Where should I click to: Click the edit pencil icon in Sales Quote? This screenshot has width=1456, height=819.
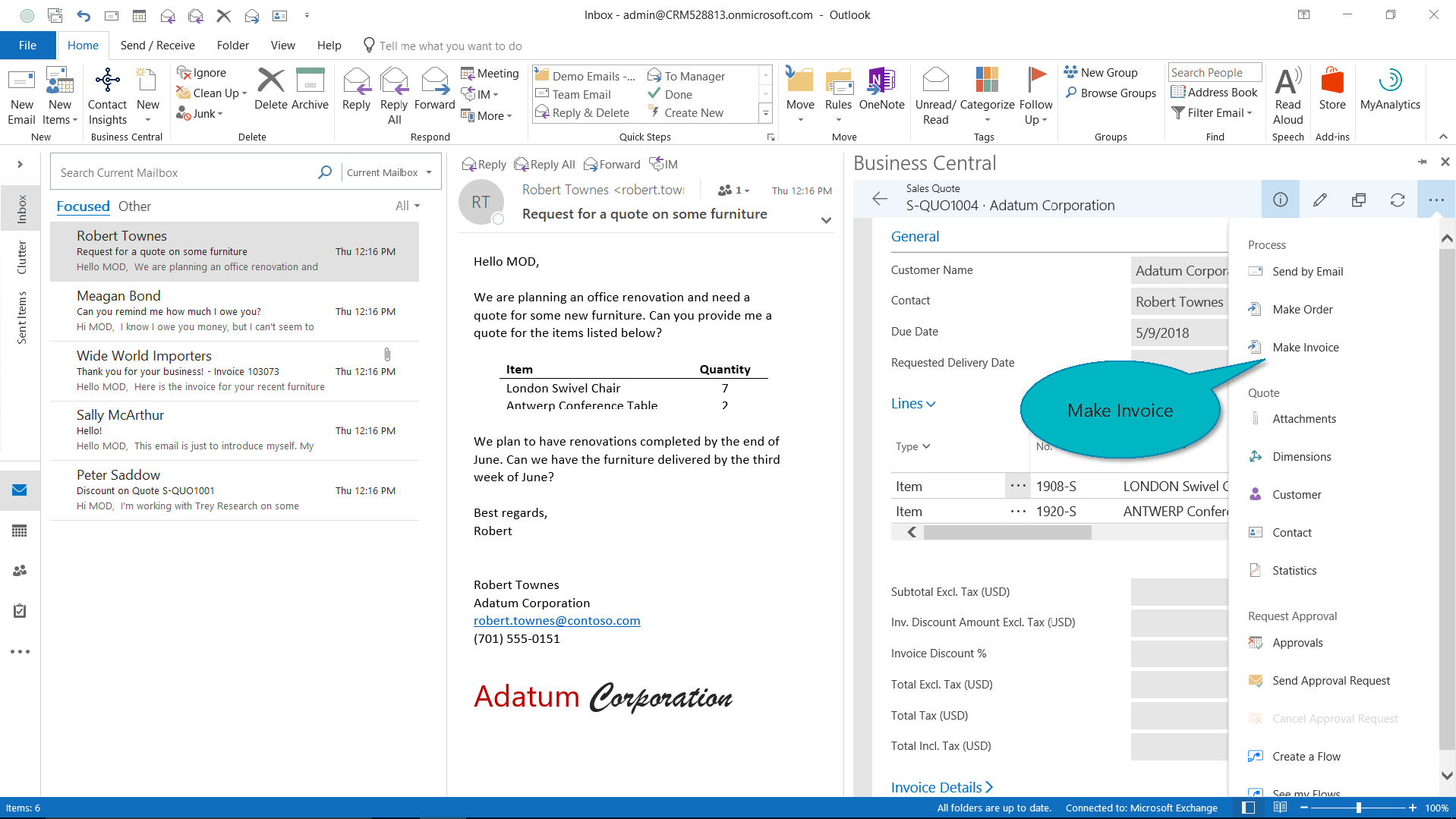pyautogui.click(x=1320, y=200)
